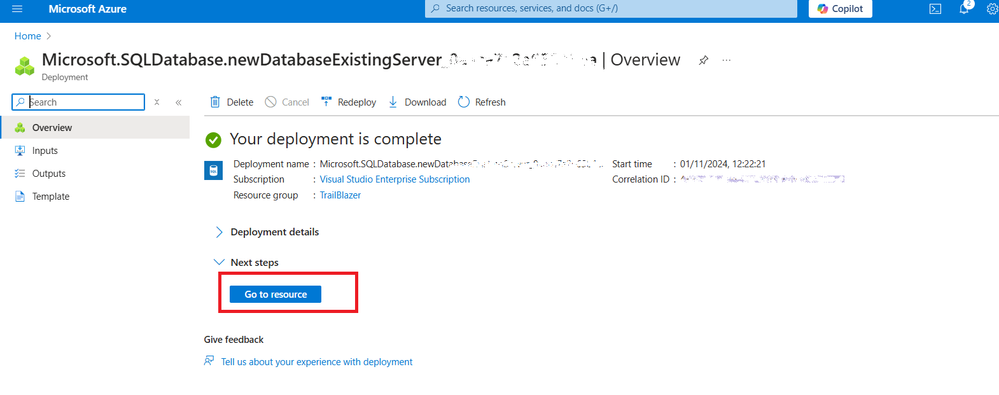This screenshot has height=395, width=999.
Task: Launch Cloud Shell terminal icon
Action: 935,9
